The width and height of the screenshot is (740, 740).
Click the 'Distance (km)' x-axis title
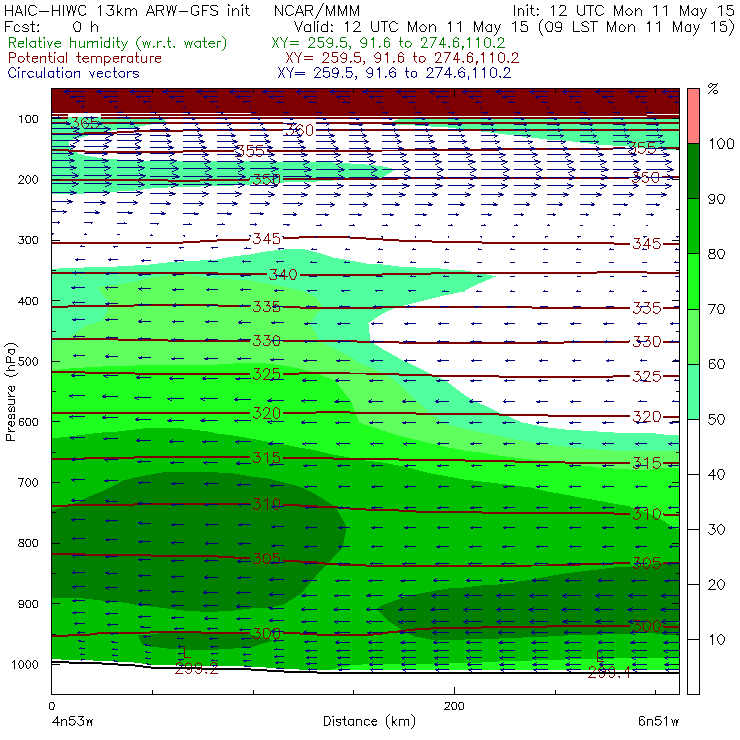click(370, 721)
